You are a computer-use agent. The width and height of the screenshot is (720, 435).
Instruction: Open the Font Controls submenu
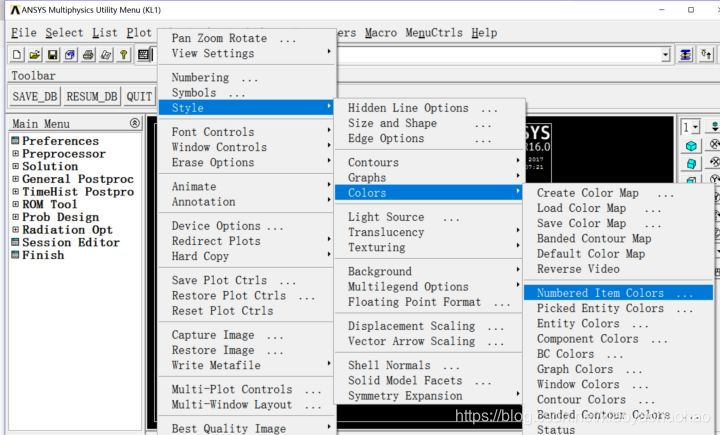(x=247, y=132)
